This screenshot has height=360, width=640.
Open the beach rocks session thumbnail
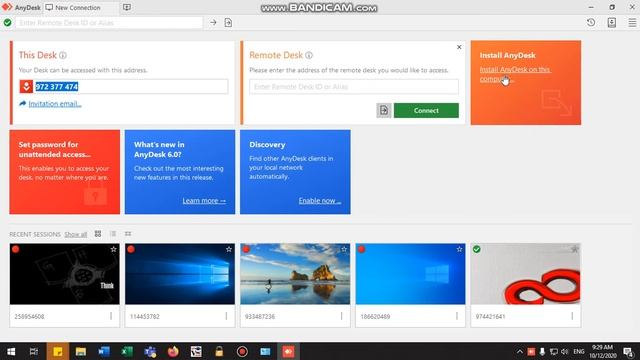(295, 274)
